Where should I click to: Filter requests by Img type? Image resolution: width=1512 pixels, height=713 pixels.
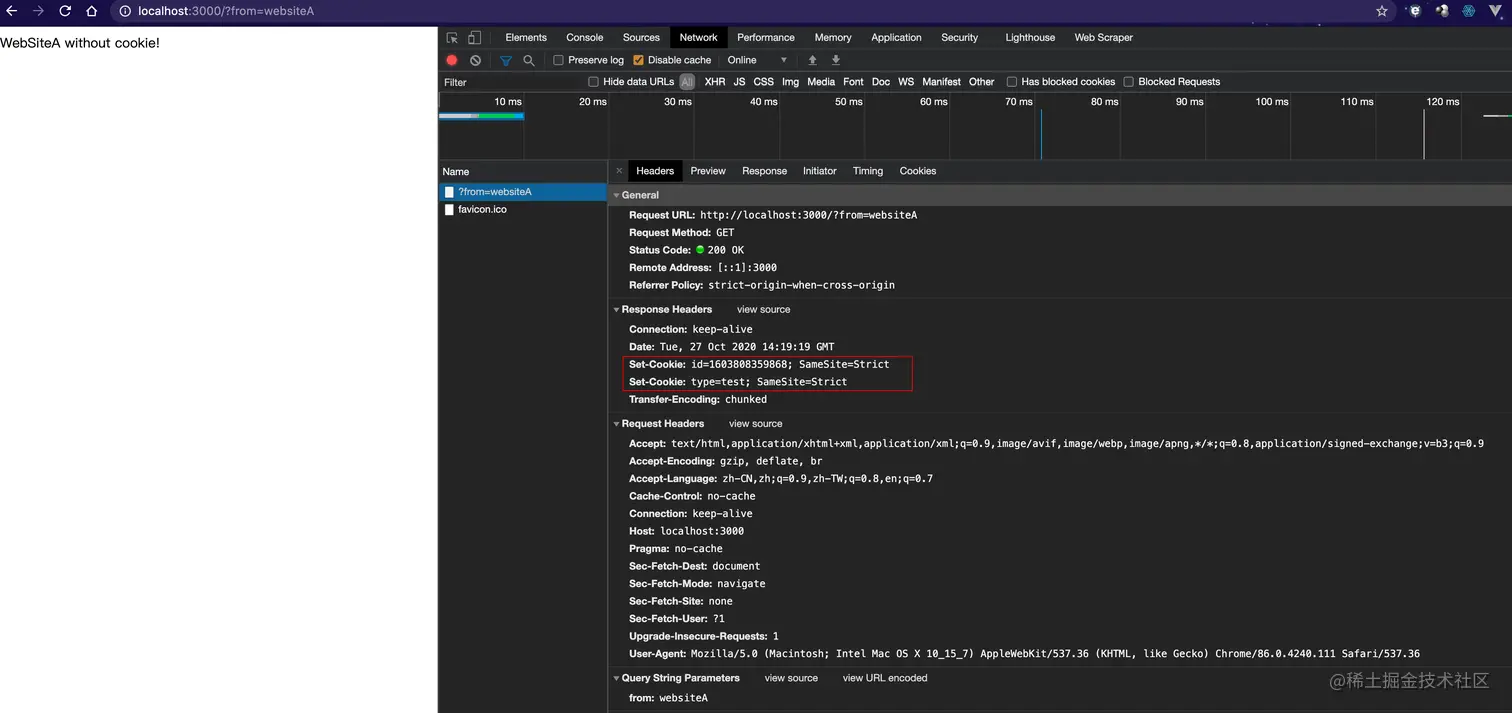point(791,82)
